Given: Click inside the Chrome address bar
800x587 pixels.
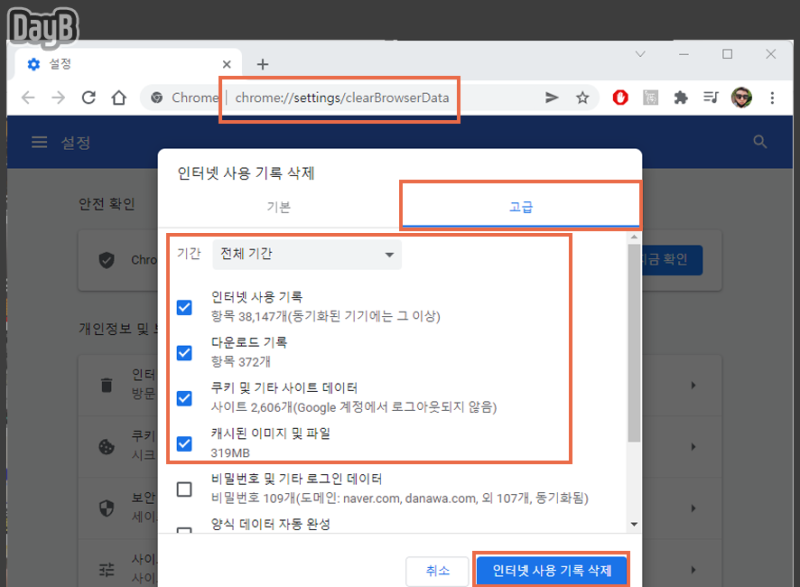Looking at the screenshot, I should tap(340, 98).
